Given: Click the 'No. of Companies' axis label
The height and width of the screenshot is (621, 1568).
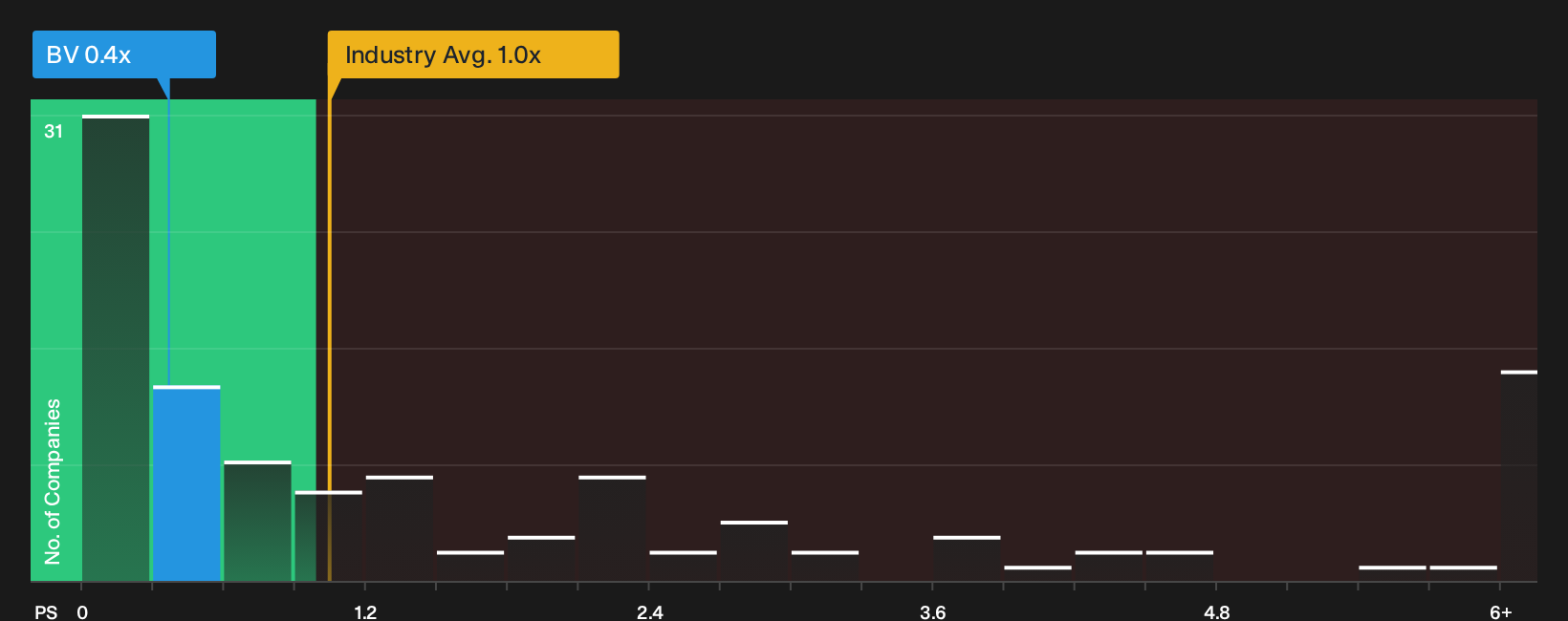Looking at the screenshot, I should click(x=53, y=481).
